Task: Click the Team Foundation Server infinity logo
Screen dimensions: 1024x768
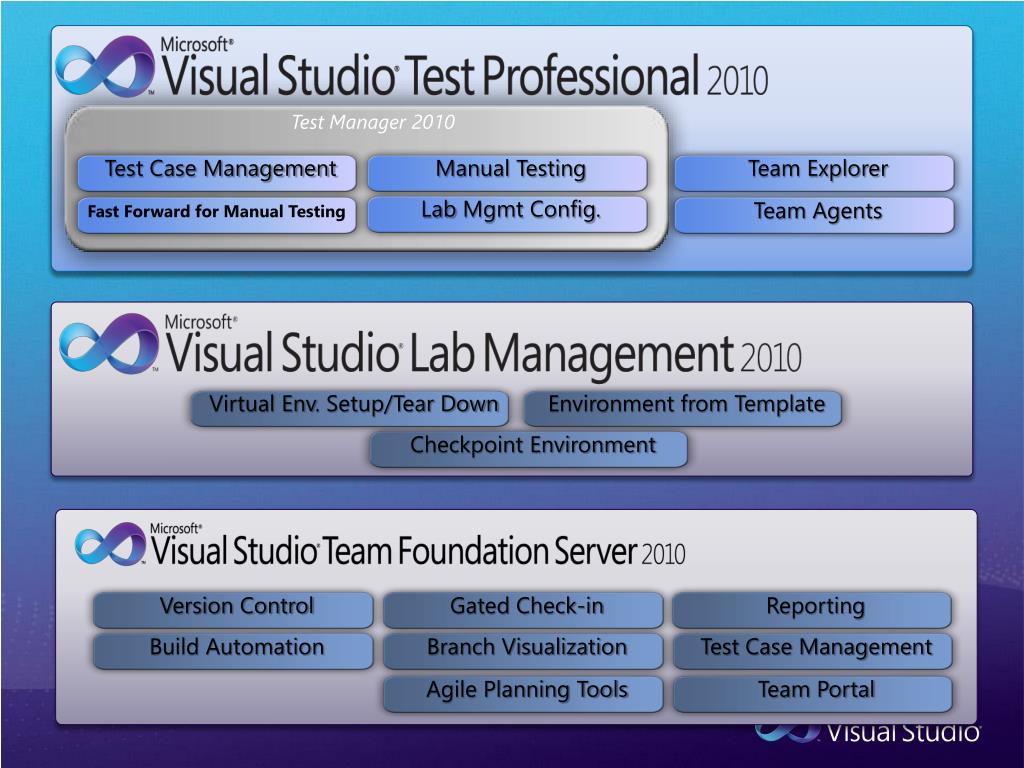Action: pos(110,544)
